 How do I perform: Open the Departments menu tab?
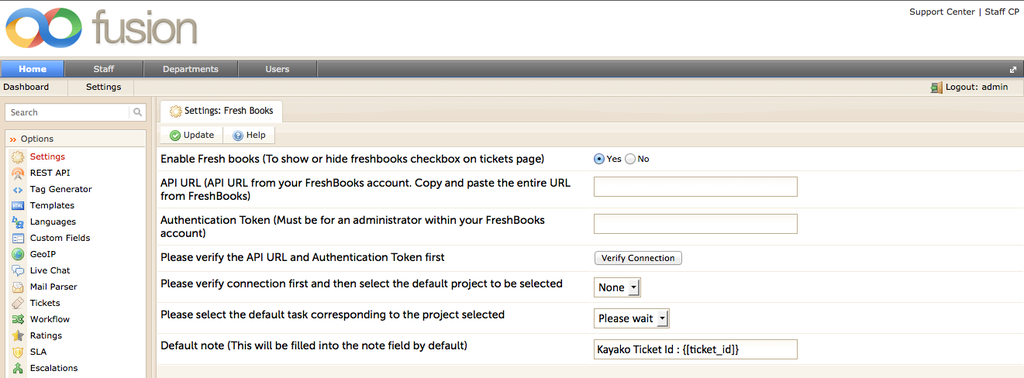point(191,69)
